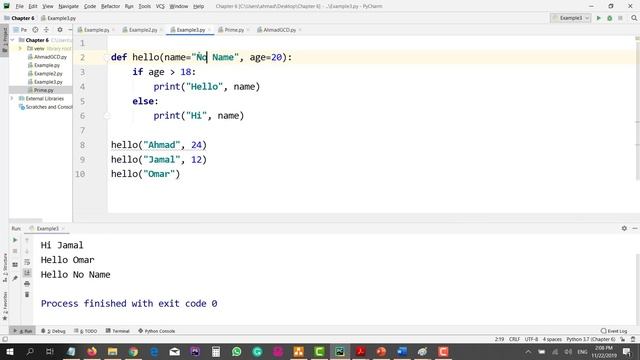Switch to Example2.py editor tab
Viewport: 640px width, 360px height.
coord(143,30)
